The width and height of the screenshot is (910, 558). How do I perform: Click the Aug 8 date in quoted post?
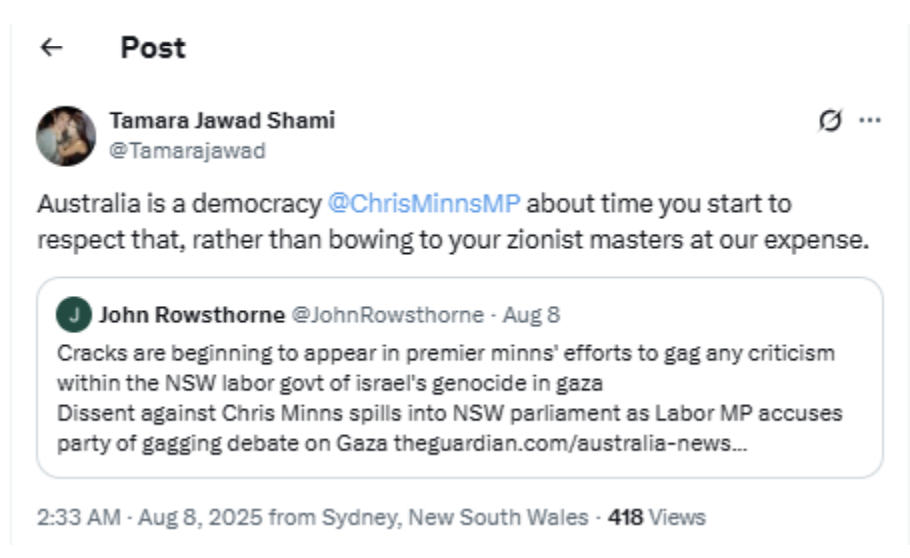click(x=531, y=315)
